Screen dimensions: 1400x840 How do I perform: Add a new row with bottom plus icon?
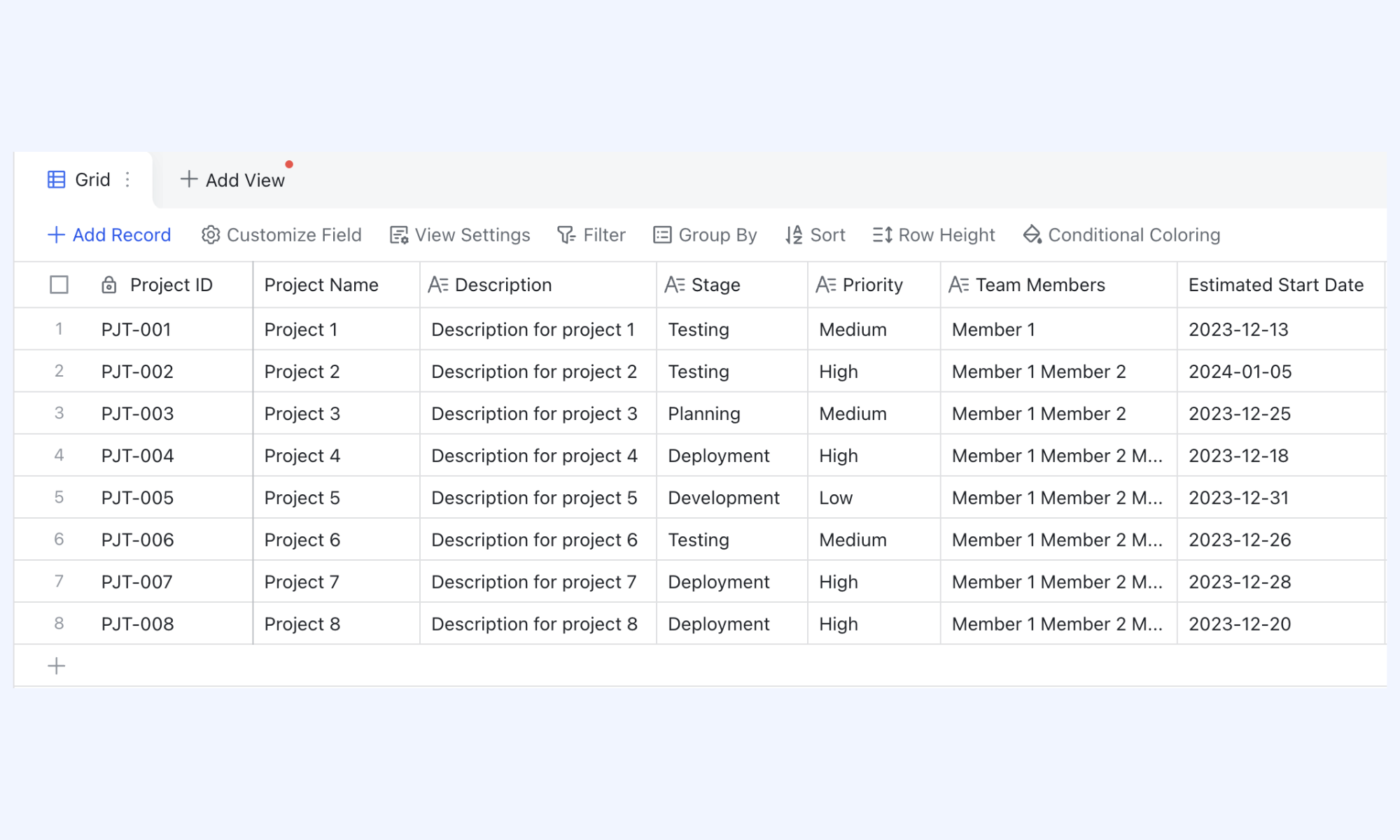pyautogui.click(x=57, y=666)
